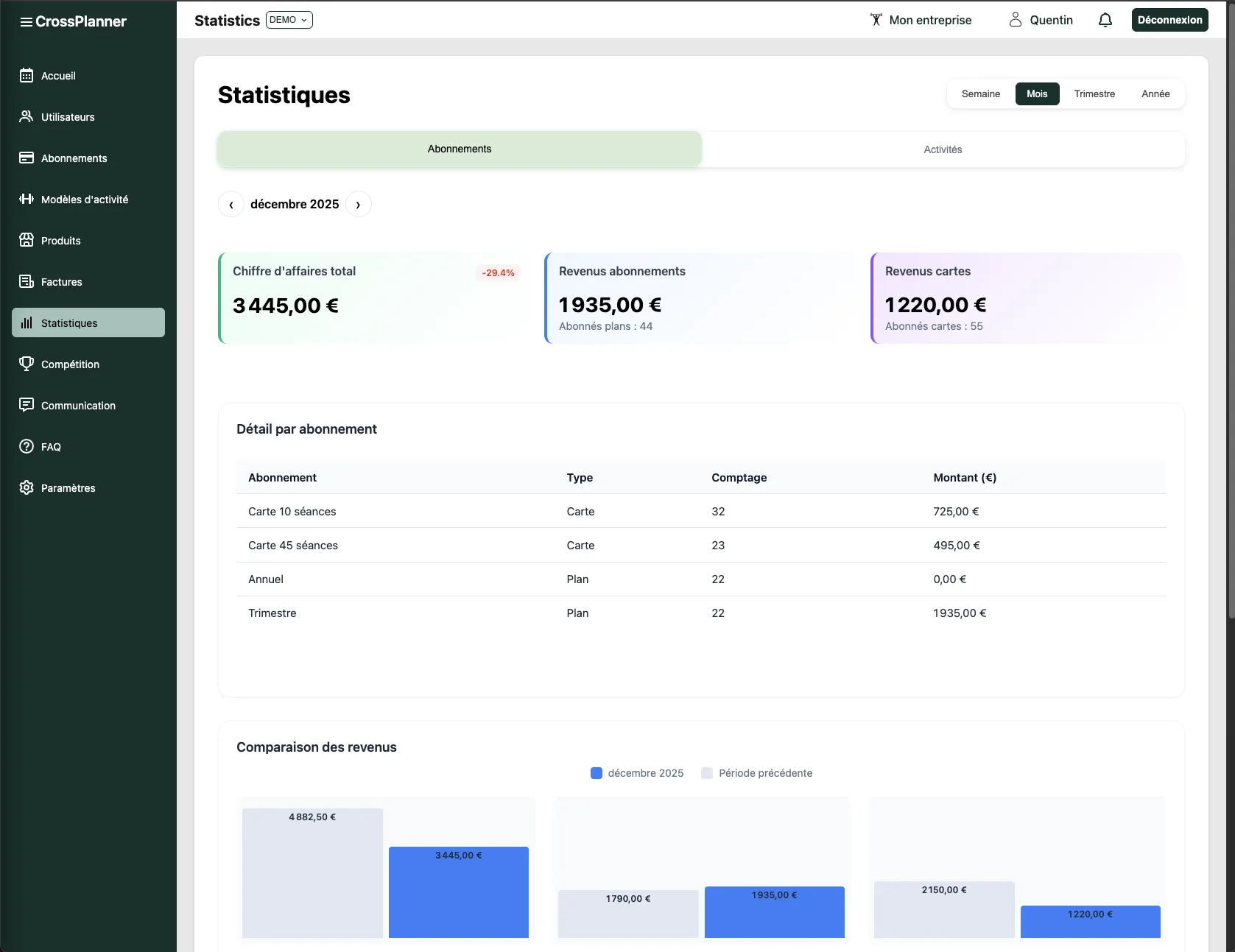The width and height of the screenshot is (1235, 952).
Task: Open the Mon entreprise link
Action: click(921, 20)
